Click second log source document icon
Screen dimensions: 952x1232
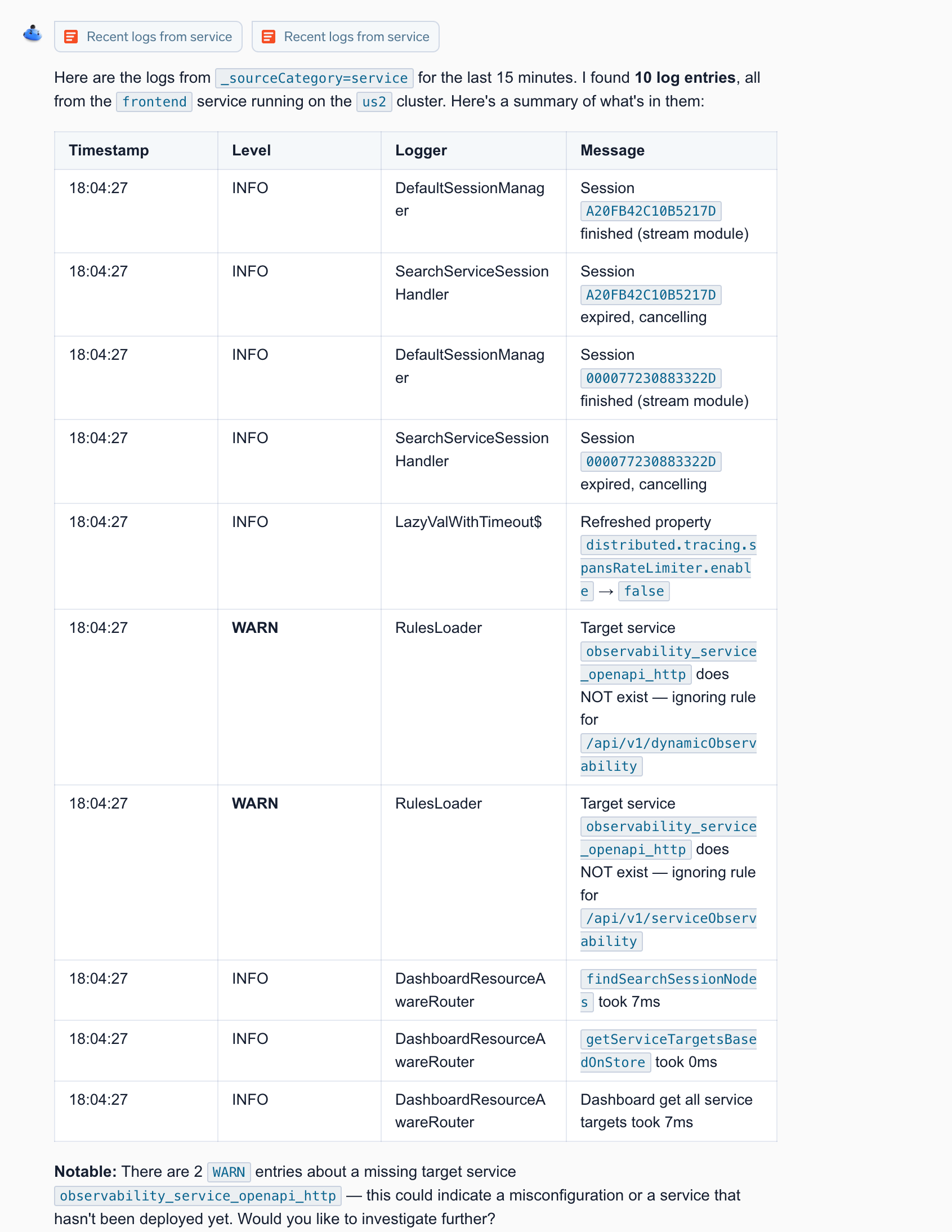[x=269, y=37]
